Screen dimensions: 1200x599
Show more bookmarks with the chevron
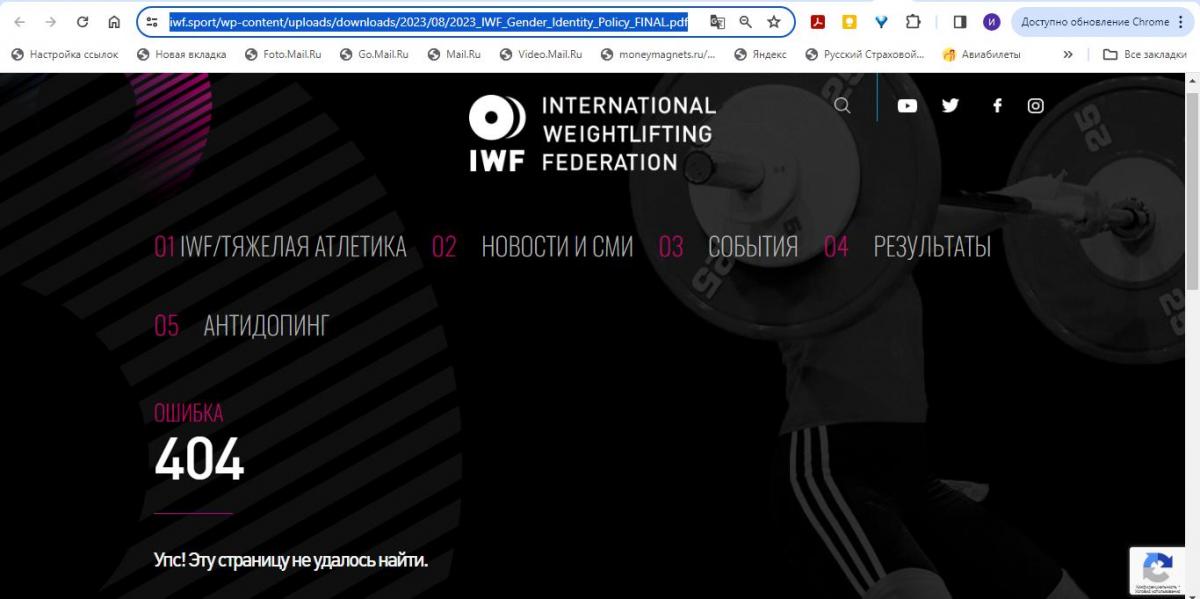[1068, 54]
